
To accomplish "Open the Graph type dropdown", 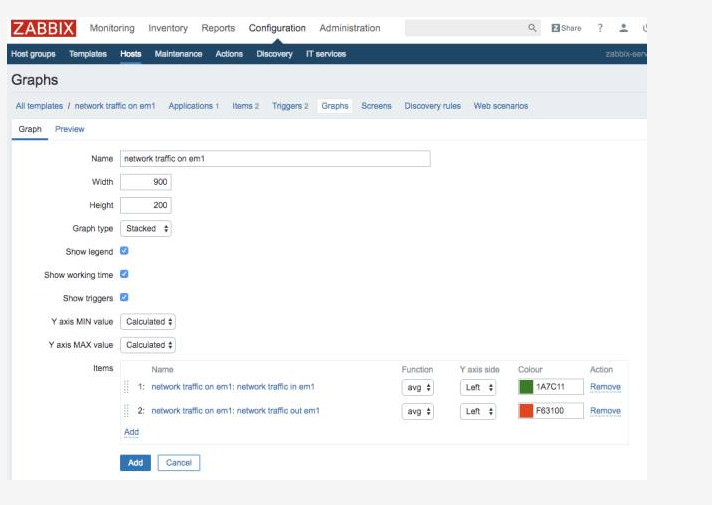I will click(146, 228).
